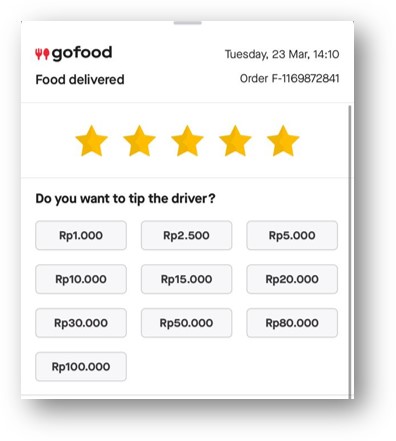Select the Rp20.000 tip button
Viewport: 396px width, 441px height.
click(292, 279)
